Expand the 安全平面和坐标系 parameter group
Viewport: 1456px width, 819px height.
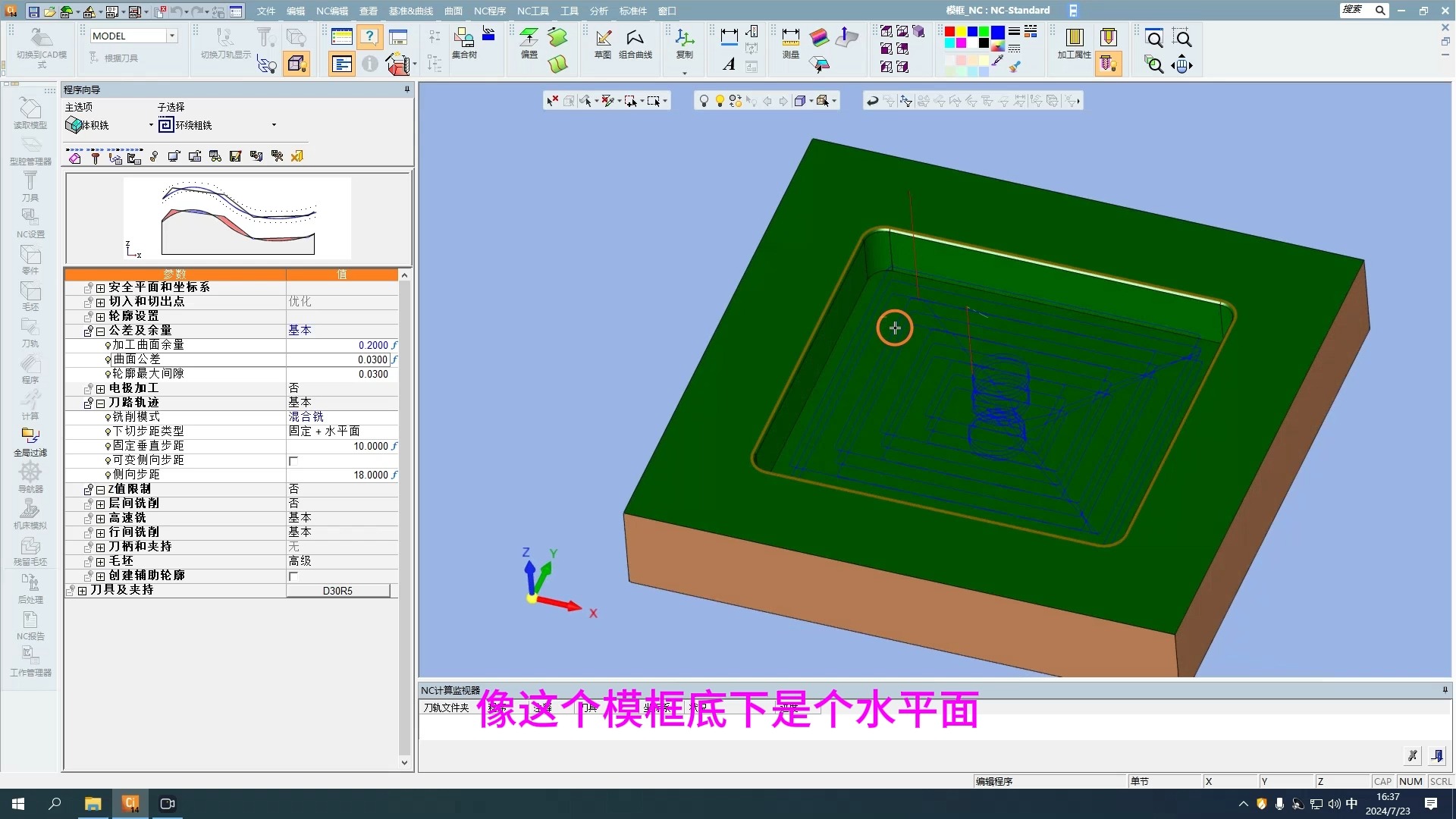(100, 288)
